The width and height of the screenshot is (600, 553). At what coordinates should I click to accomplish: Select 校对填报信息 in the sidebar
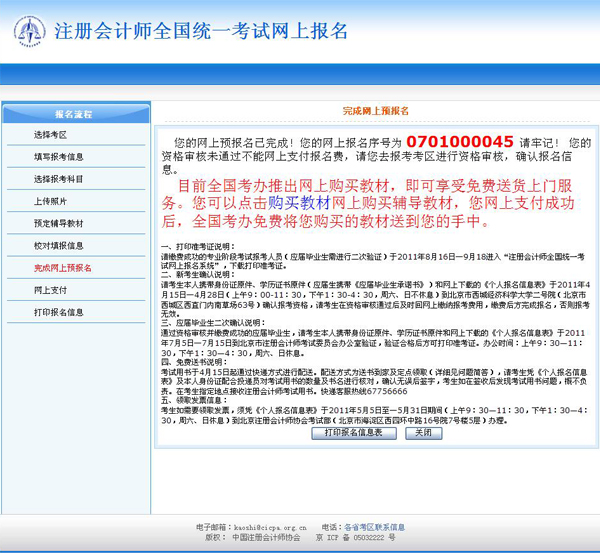tap(59, 246)
